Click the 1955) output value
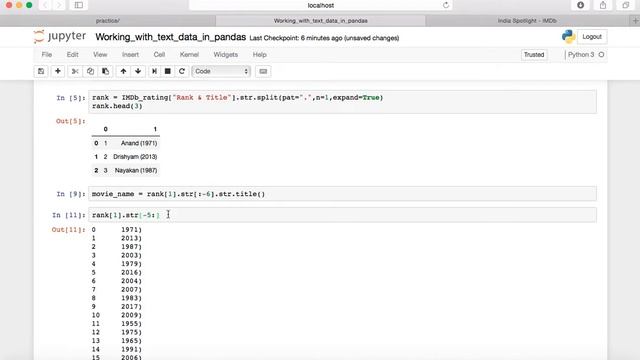Screen dimensions: 640x360 131,324
